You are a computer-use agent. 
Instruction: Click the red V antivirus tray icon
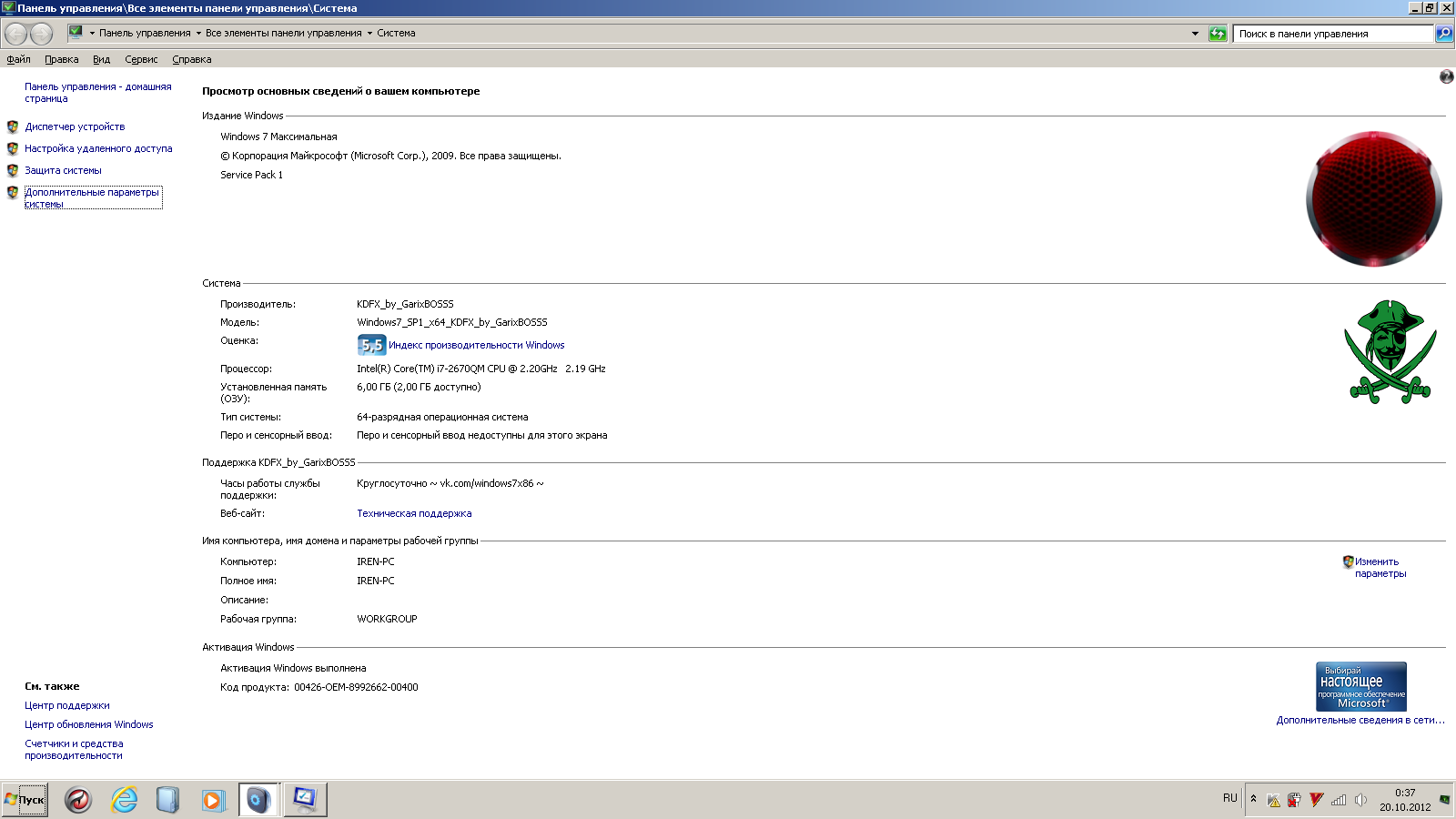(1316, 800)
